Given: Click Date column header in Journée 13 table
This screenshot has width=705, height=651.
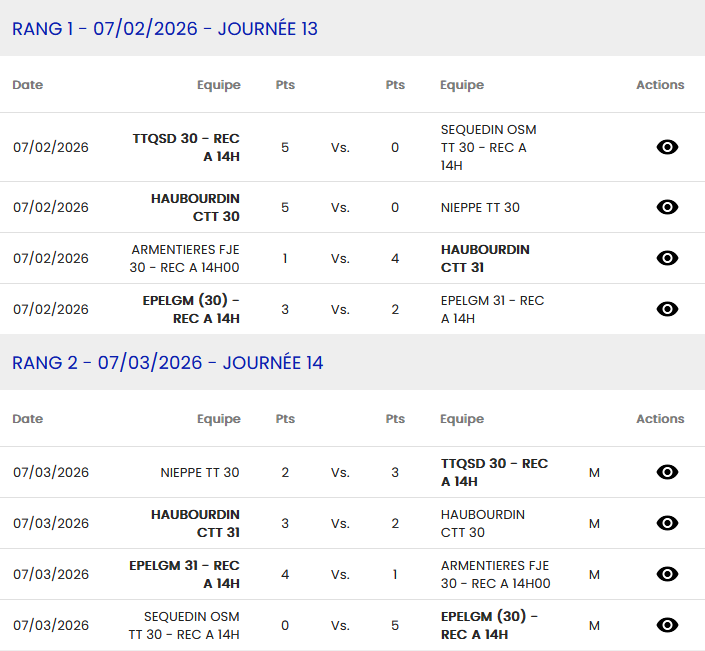Looking at the screenshot, I should click(28, 85).
